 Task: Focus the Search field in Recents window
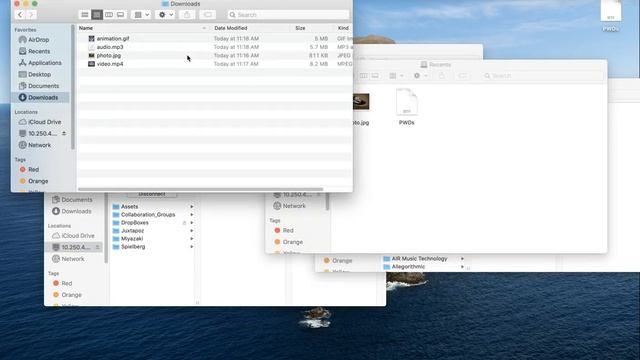(542, 76)
